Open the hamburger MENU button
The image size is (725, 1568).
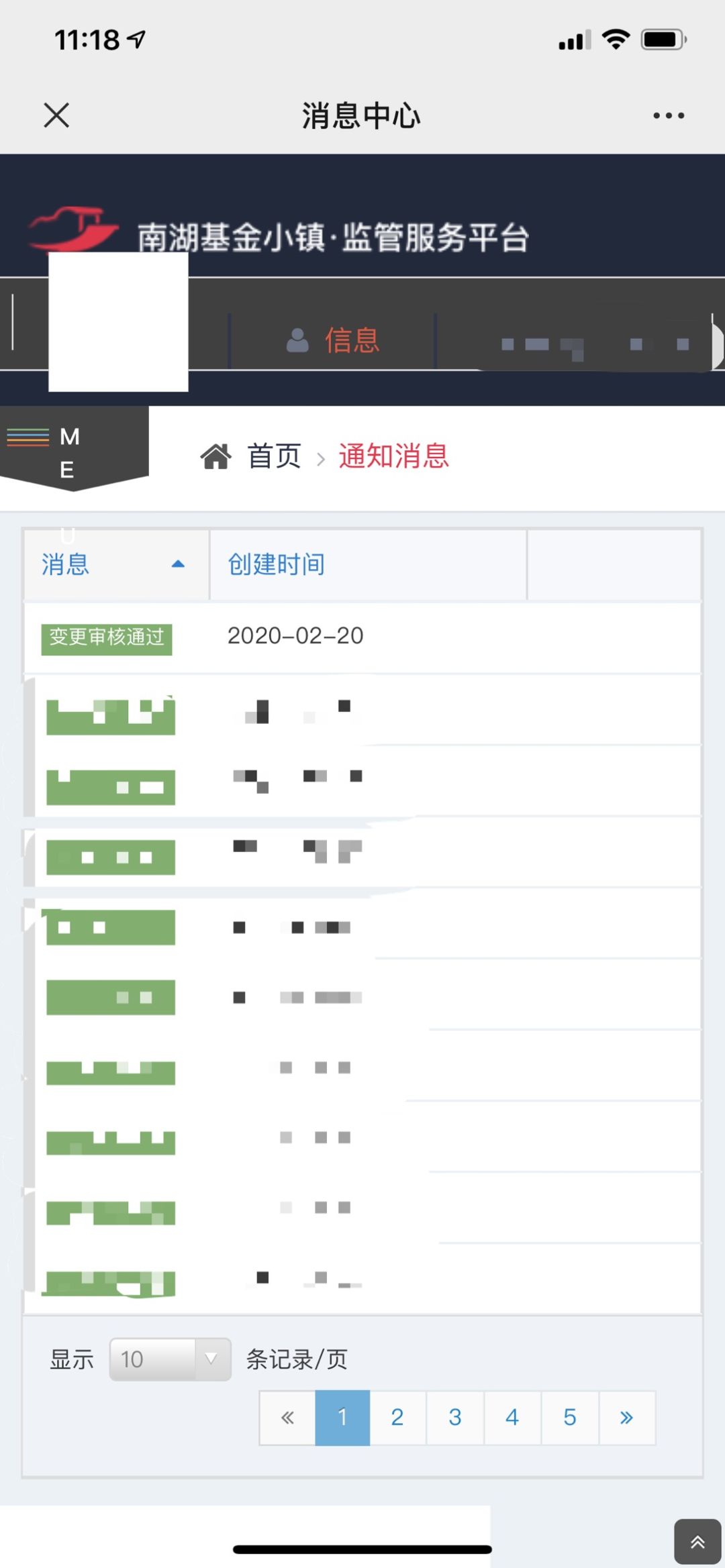pos(28,437)
